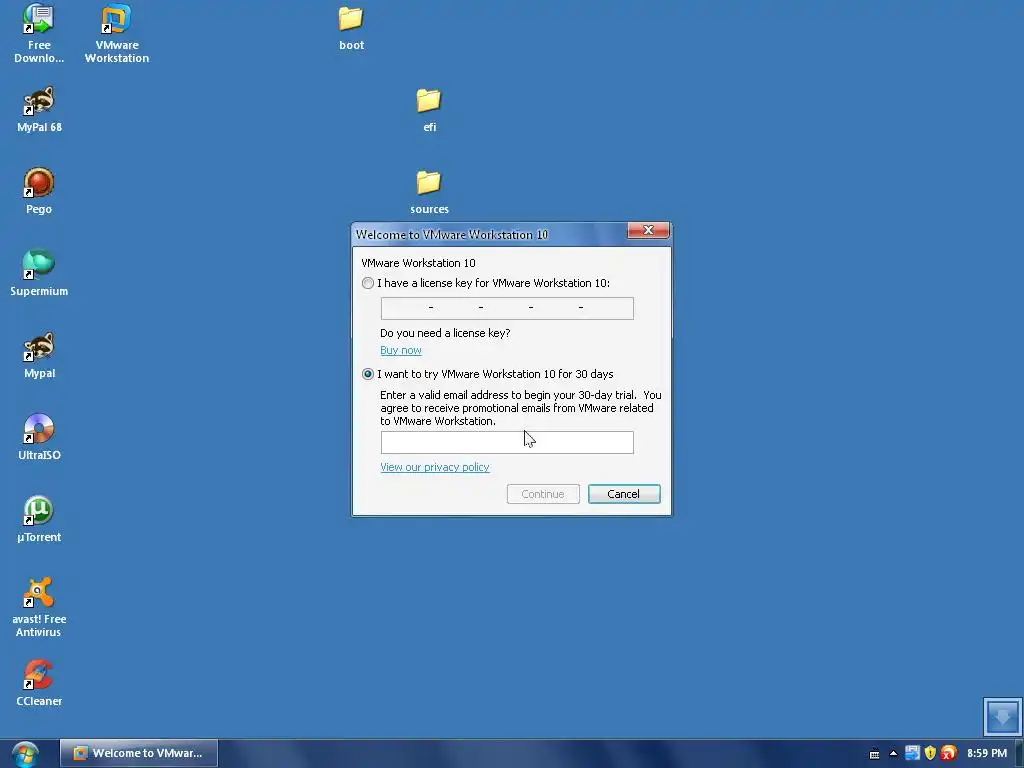This screenshot has height=768, width=1024.
Task: Click the license key input field
Action: [x=507, y=308]
